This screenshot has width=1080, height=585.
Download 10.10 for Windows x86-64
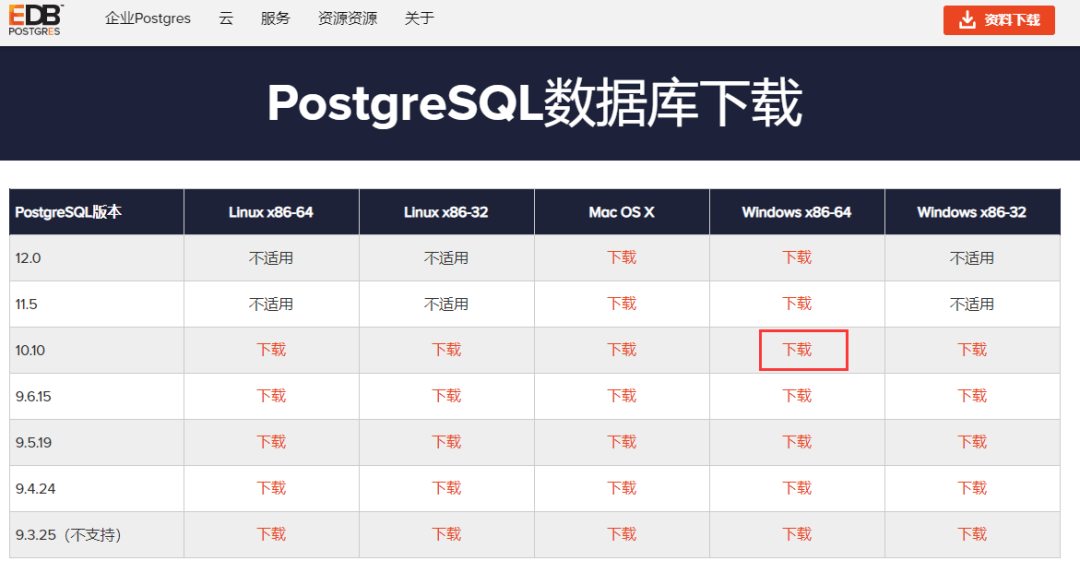tap(797, 350)
